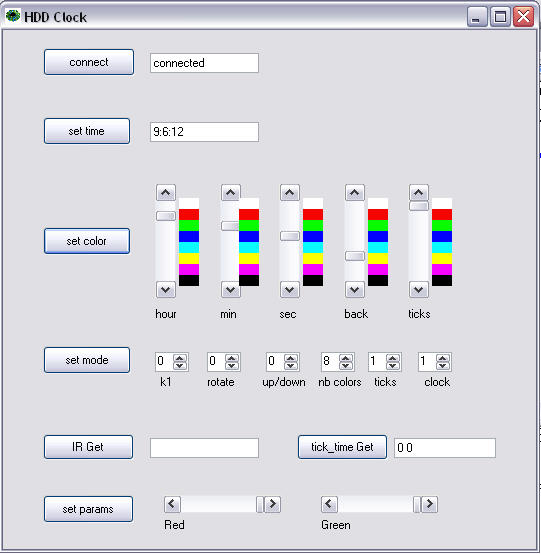Click the time input field showing 9:6:12
Viewport: 541px width, 554px height.
point(204,132)
